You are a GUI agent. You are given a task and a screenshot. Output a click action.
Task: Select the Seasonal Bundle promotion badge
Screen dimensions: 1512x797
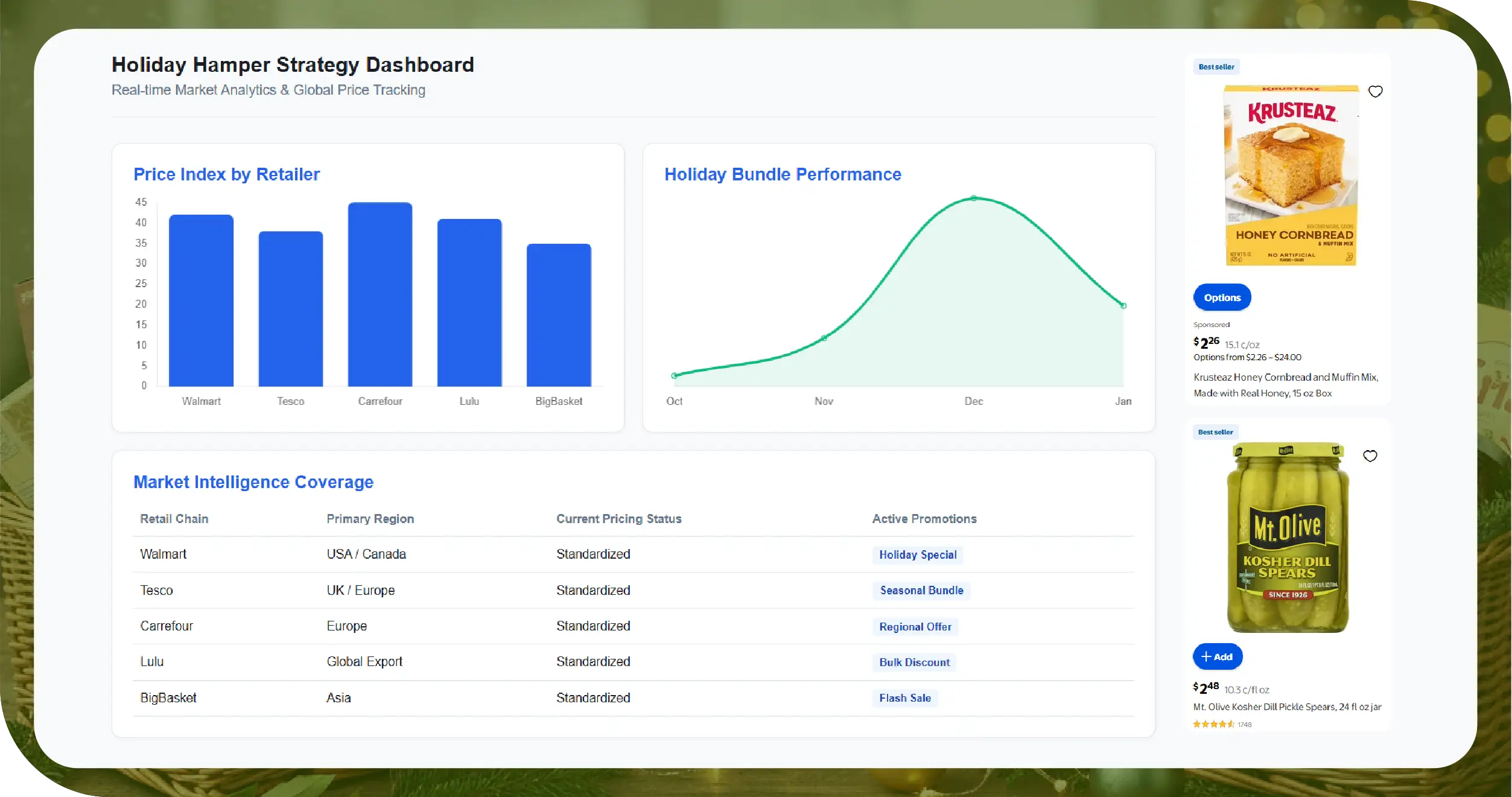pyautogui.click(x=921, y=590)
